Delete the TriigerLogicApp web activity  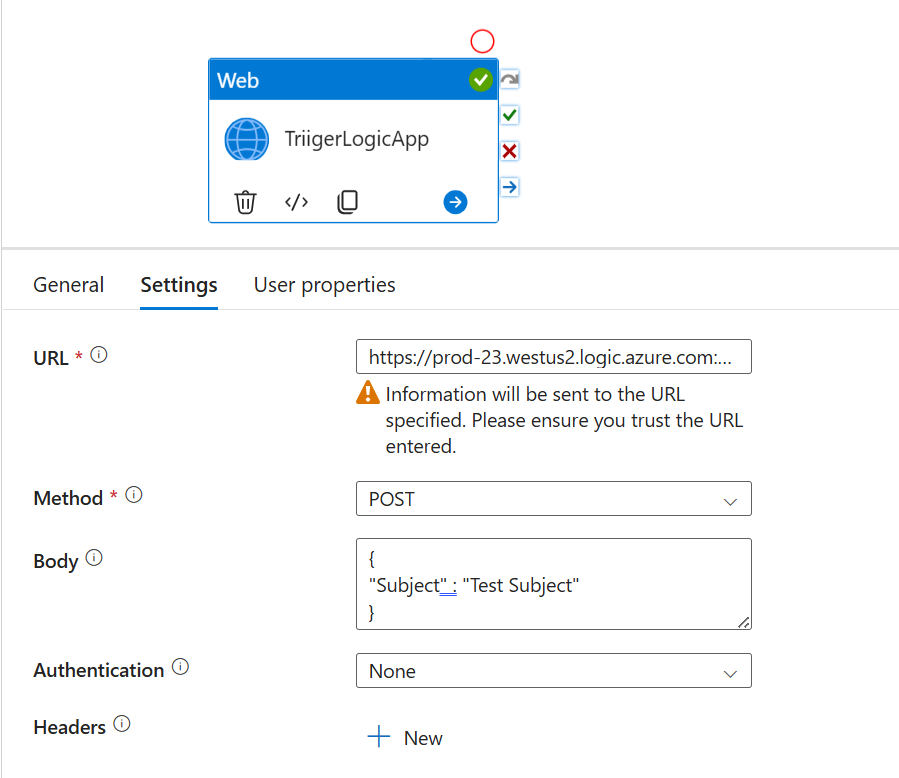(x=245, y=202)
